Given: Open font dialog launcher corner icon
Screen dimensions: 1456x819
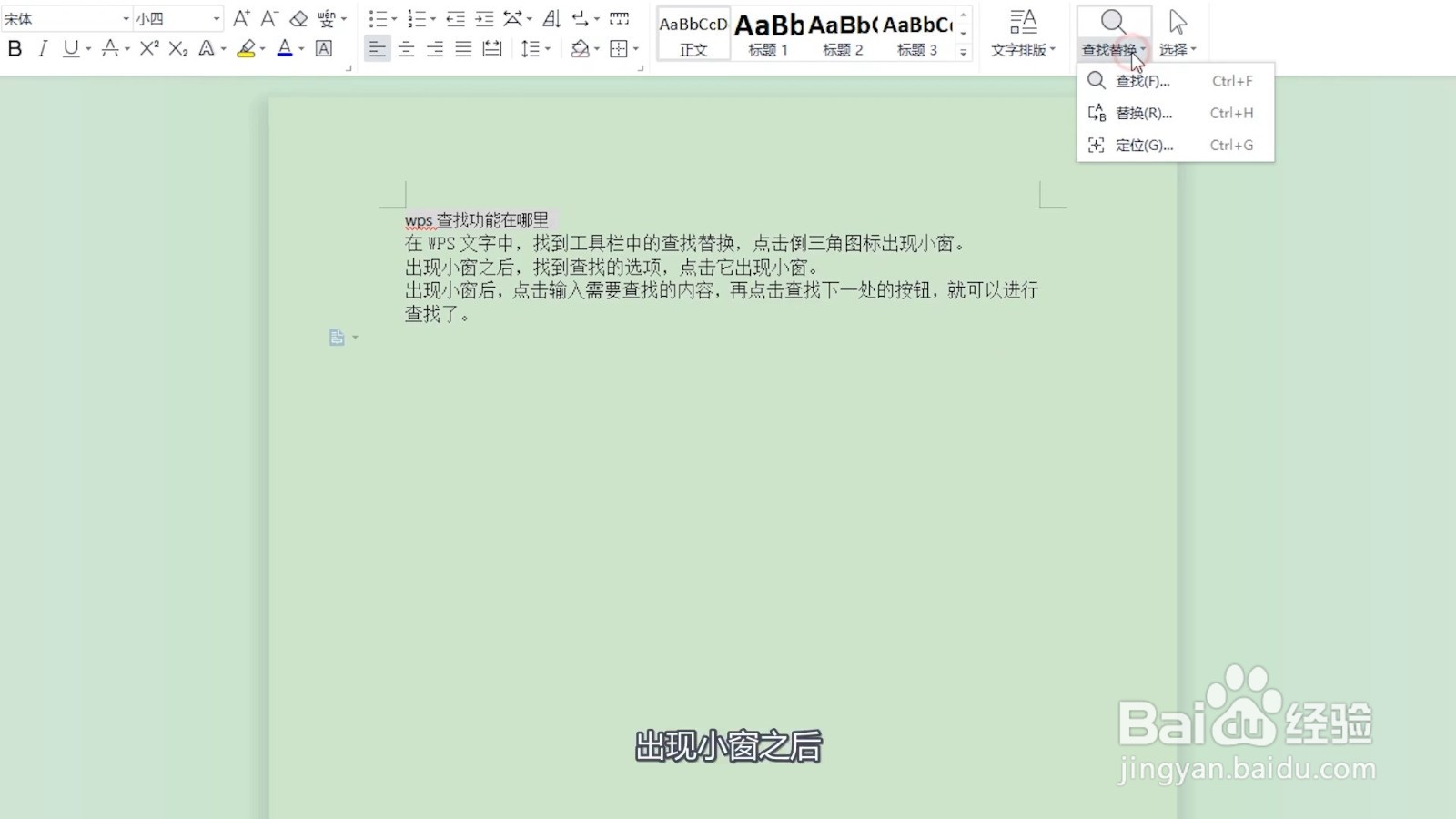Looking at the screenshot, I should pos(349,67).
